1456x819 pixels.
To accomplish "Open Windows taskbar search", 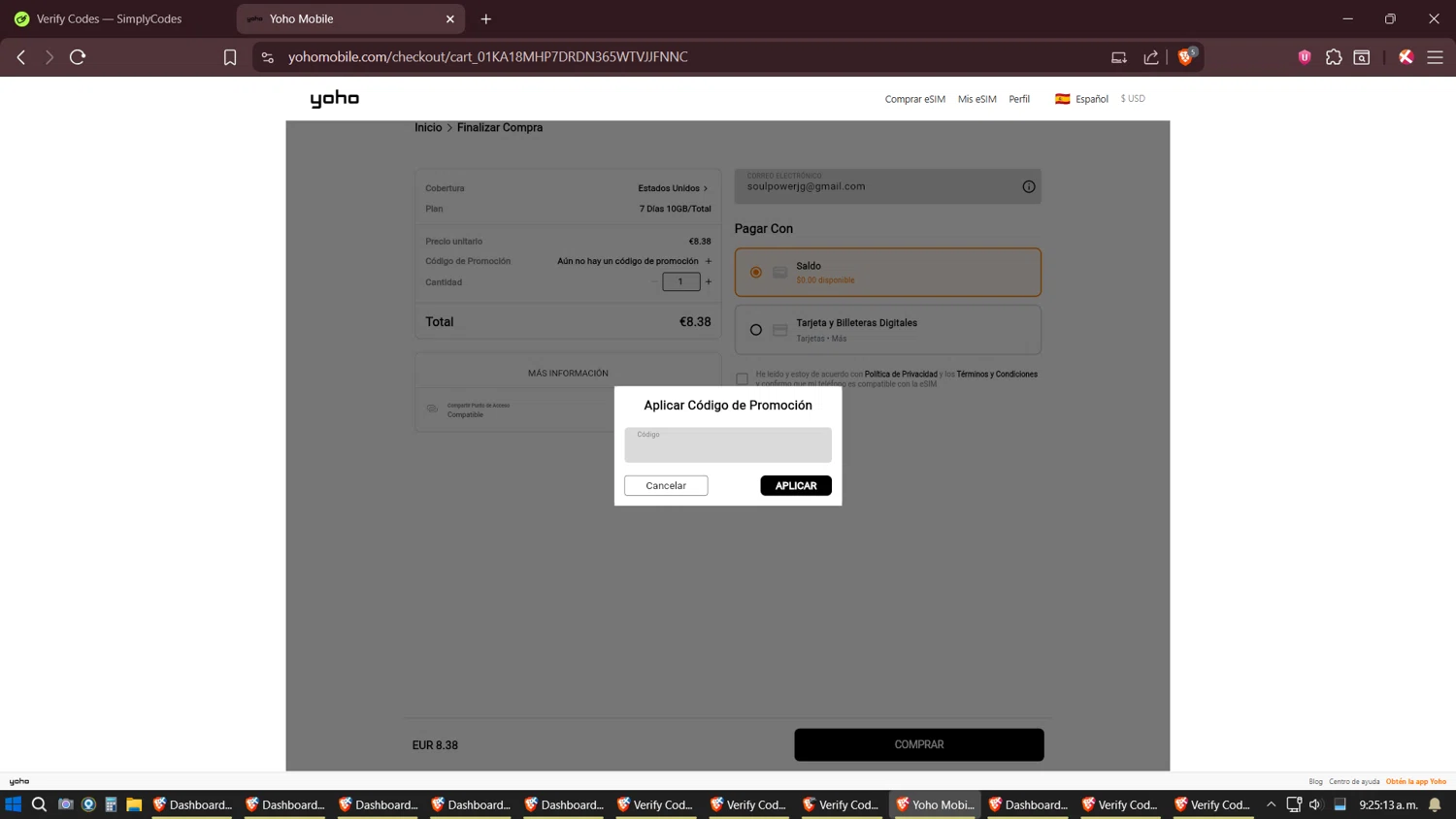I will pyautogui.click(x=39, y=804).
